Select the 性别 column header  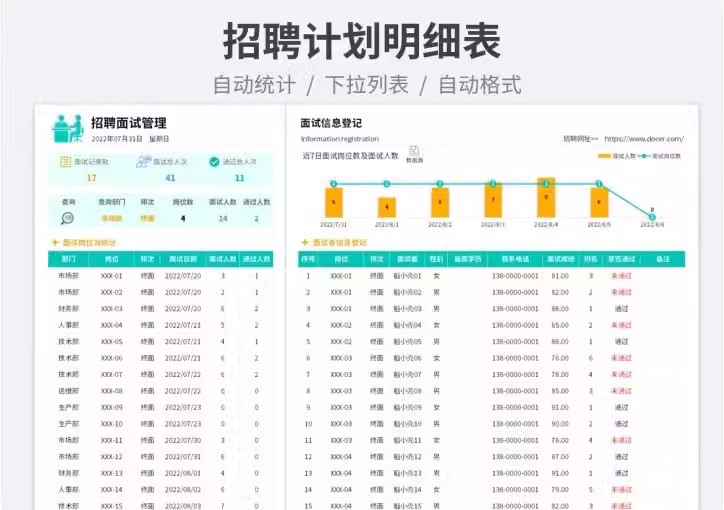click(x=436, y=259)
